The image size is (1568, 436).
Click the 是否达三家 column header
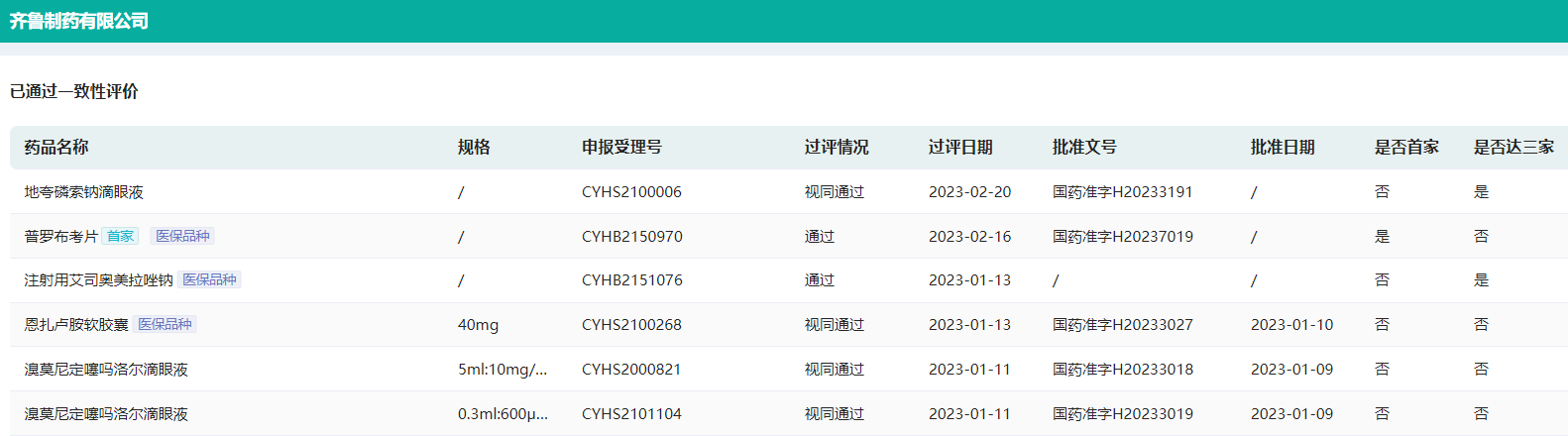click(x=1513, y=147)
